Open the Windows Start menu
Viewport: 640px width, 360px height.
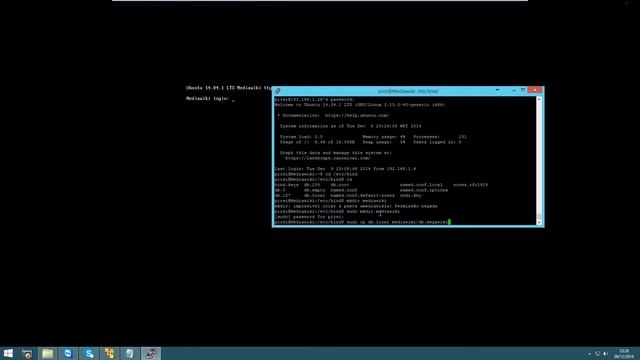(8, 353)
